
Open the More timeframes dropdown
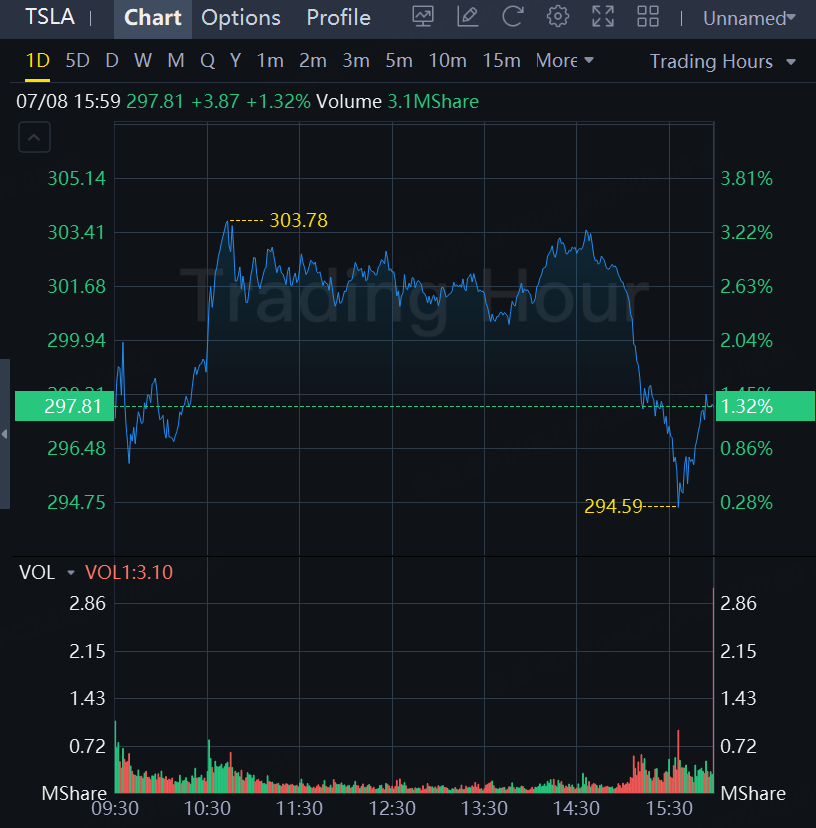click(565, 61)
